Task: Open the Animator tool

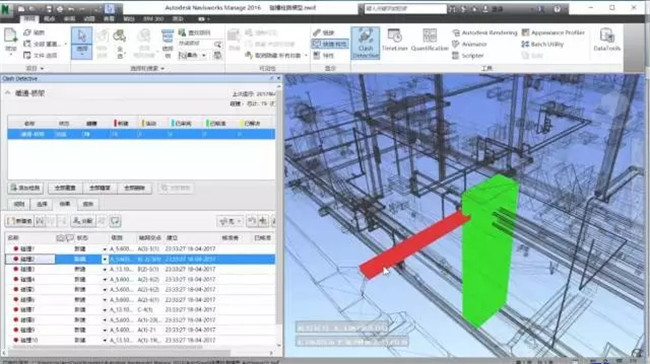Action: (x=469, y=44)
